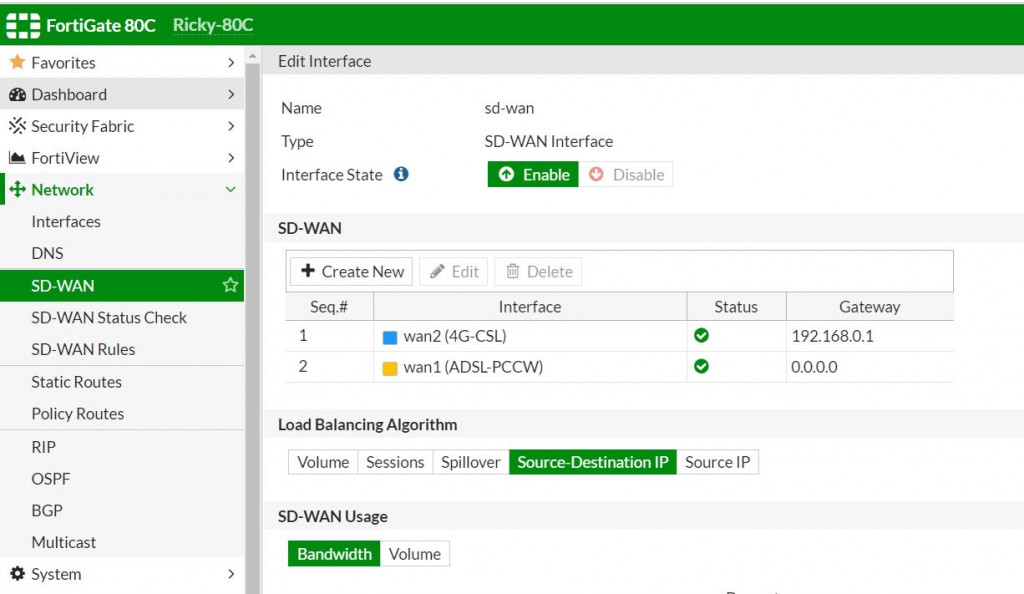Select Source-Destination IP algorithm
Screen dimensions: 1024x594
(x=592, y=462)
